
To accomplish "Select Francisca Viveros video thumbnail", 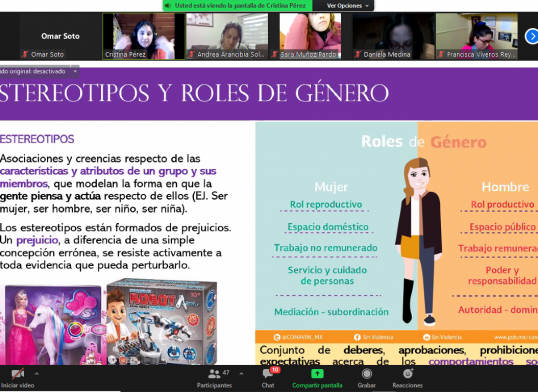I will click(x=477, y=36).
